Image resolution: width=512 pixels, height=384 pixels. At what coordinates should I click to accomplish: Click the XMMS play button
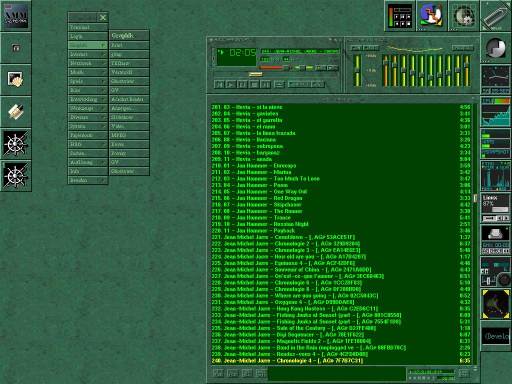point(231,84)
